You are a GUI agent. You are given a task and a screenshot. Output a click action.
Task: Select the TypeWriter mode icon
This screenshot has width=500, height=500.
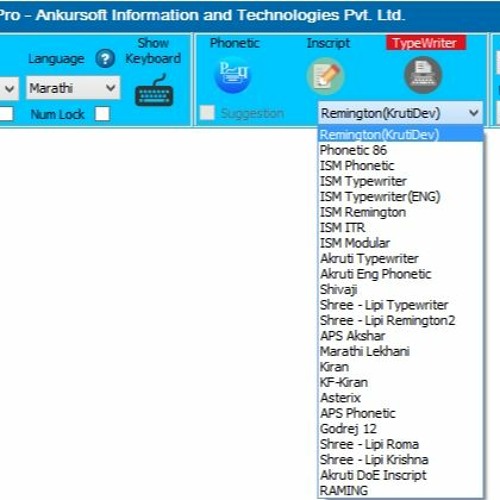[423, 75]
